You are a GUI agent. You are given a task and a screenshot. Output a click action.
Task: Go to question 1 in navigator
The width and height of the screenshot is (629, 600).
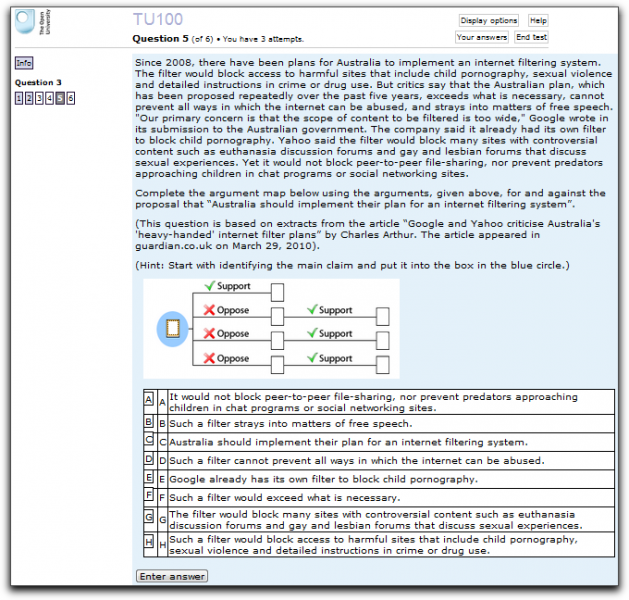(x=18, y=97)
